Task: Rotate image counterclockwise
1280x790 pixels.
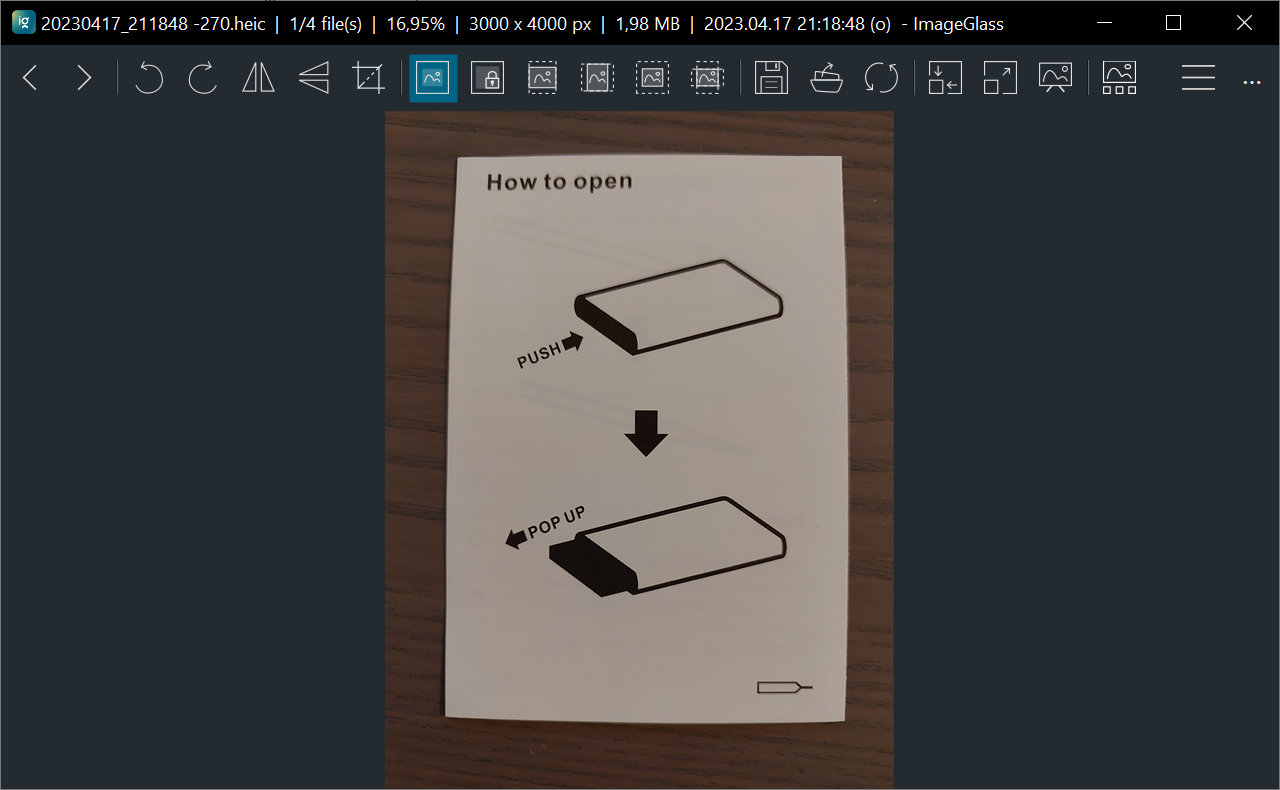Action: click(x=149, y=78)
